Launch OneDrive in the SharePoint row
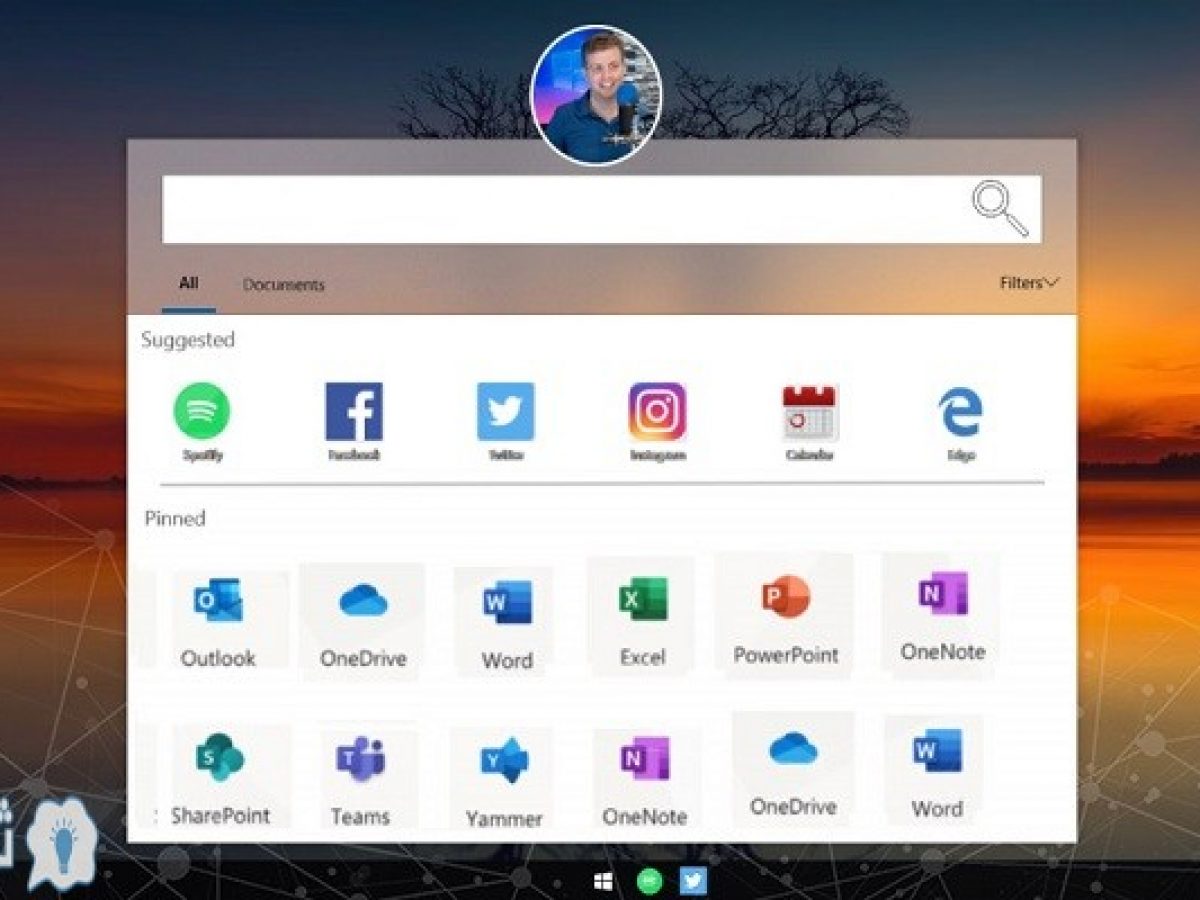The width and height of the screenshot is (1200, 900). 793,768
